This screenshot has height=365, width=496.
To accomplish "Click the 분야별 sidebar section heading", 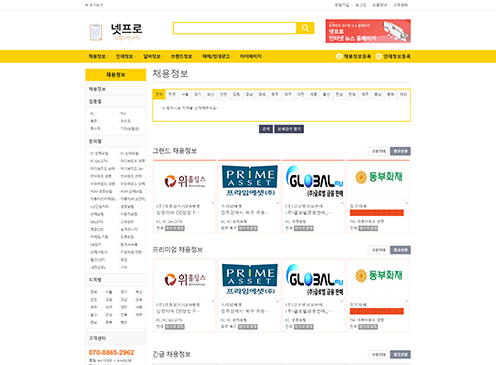I will point(116,141).
